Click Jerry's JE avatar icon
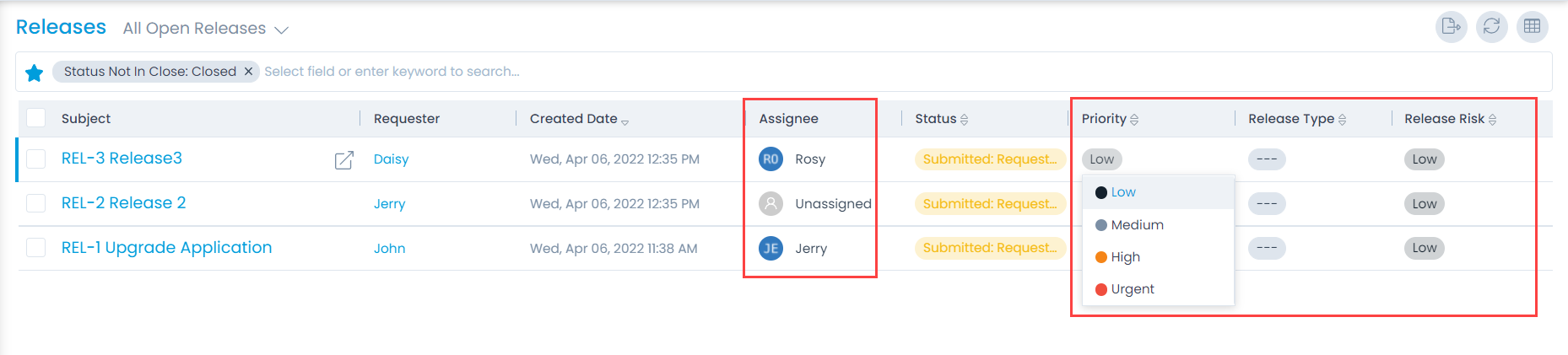 click(x=770, y=248)
